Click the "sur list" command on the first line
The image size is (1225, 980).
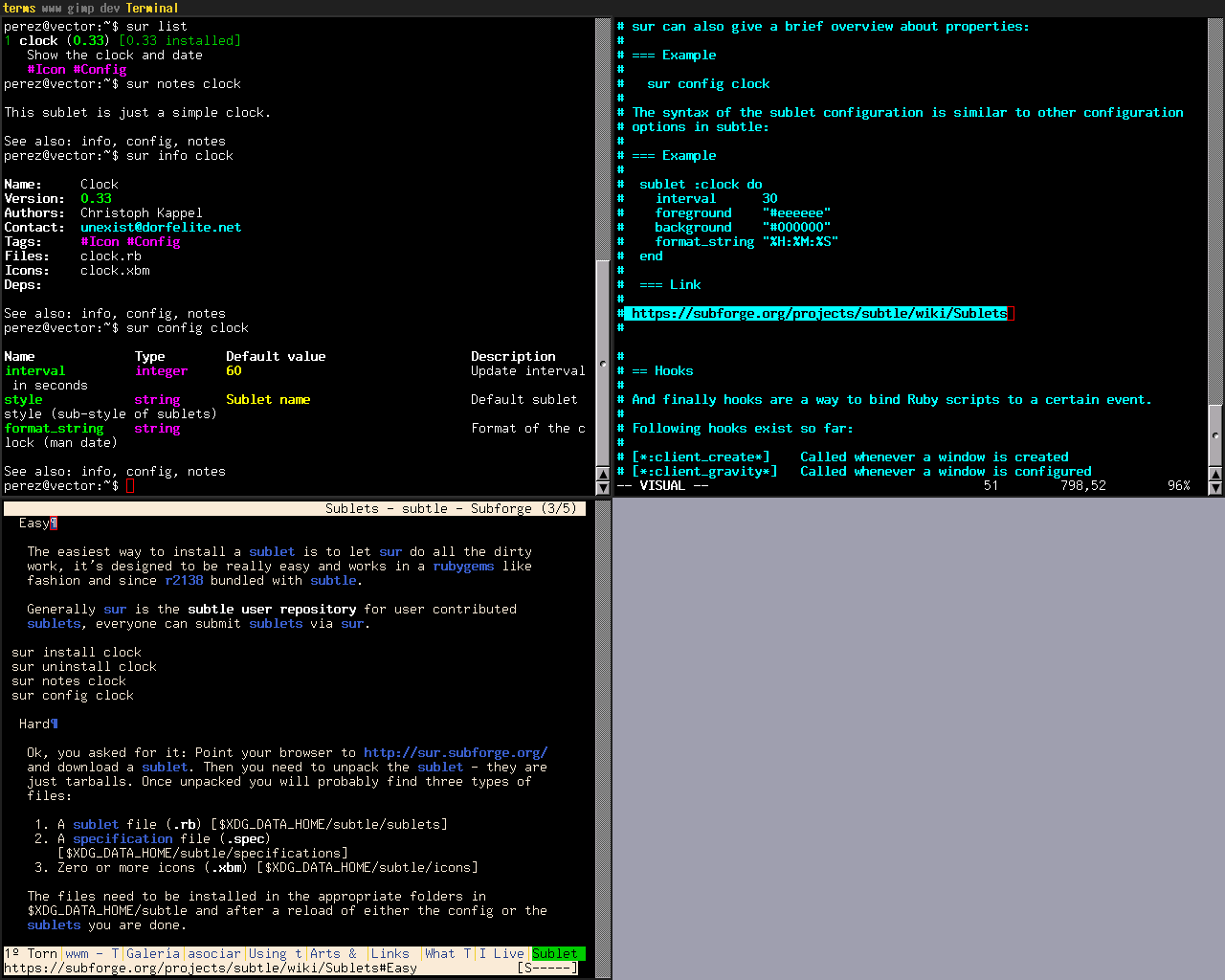(157, 27)
